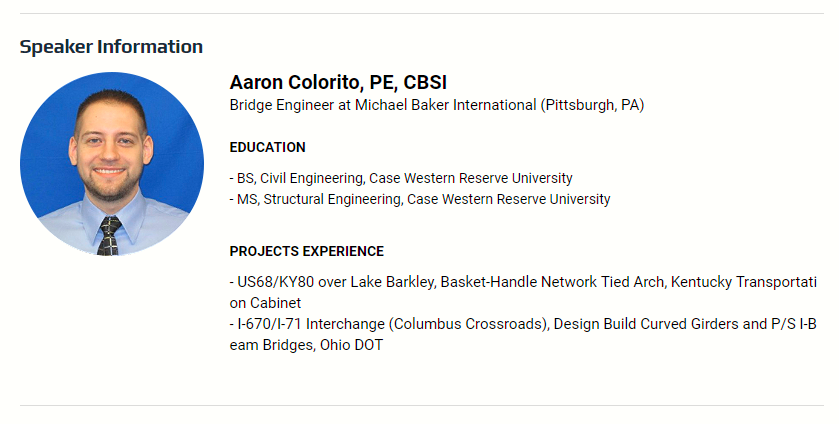Click the MS, Structural Engineering entry

[x=420, y=199]
